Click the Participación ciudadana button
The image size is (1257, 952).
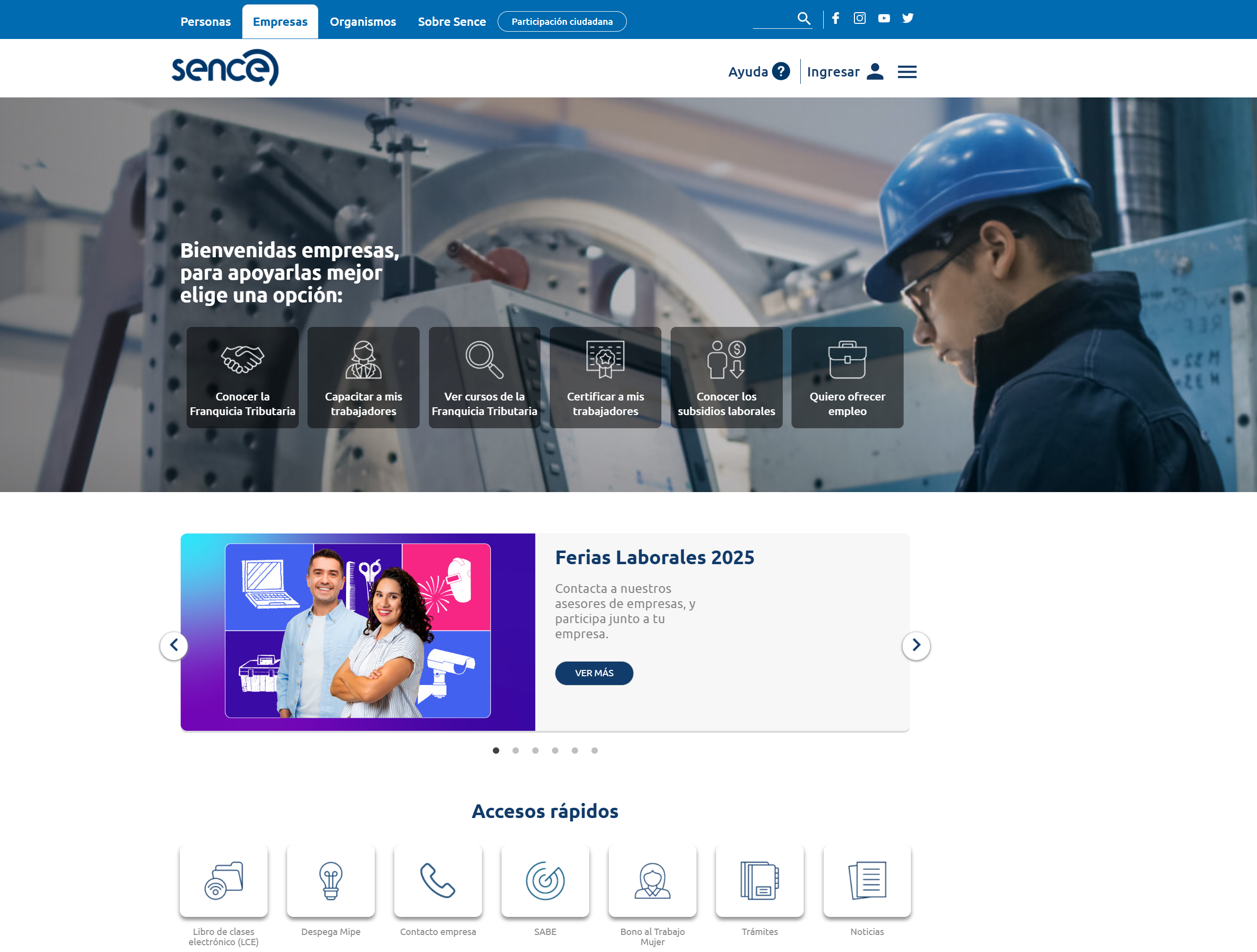click(x=561, y=21)
